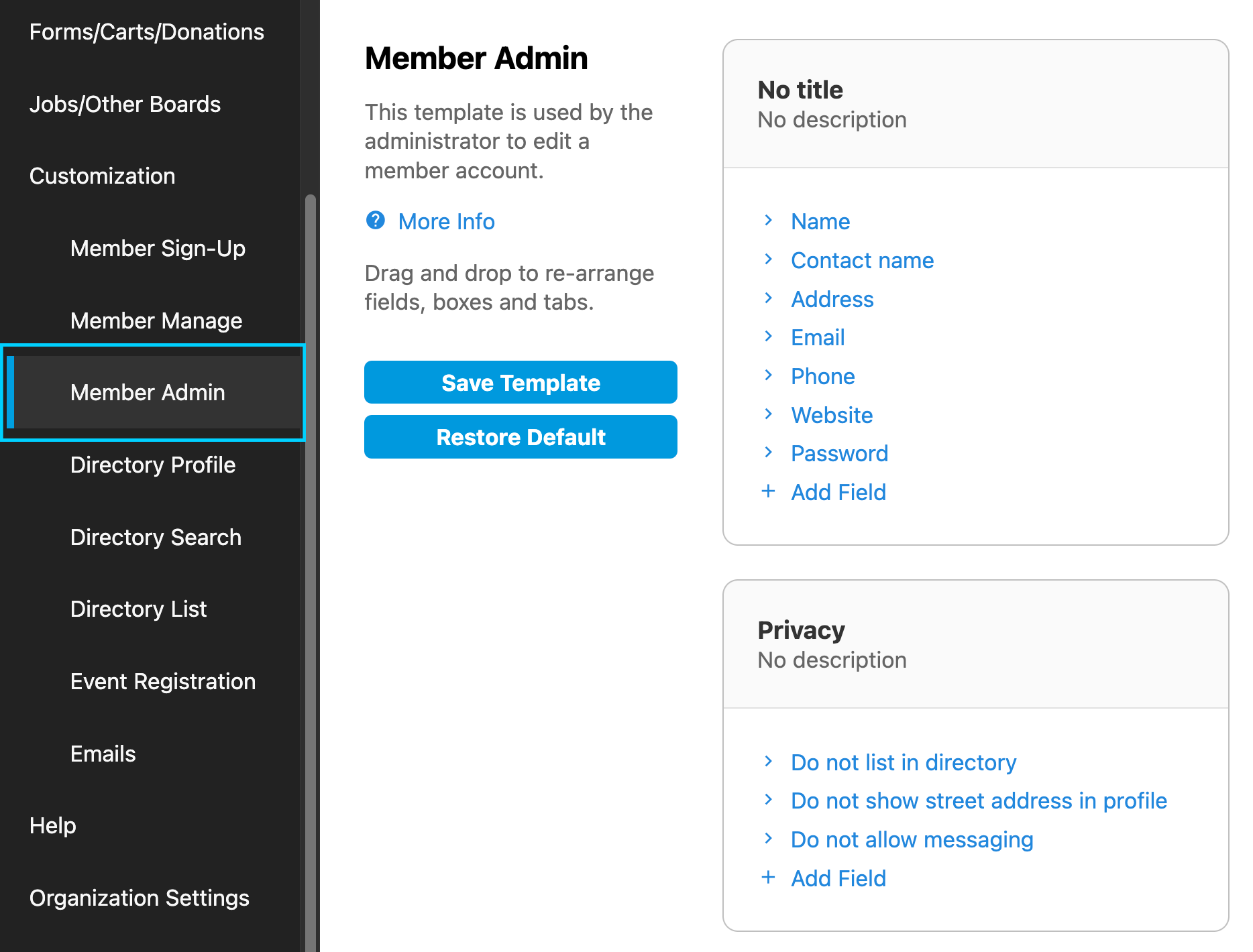Expand the Name field chevron
Screen dimensions: 1253x952
click(x=769, y=221)
